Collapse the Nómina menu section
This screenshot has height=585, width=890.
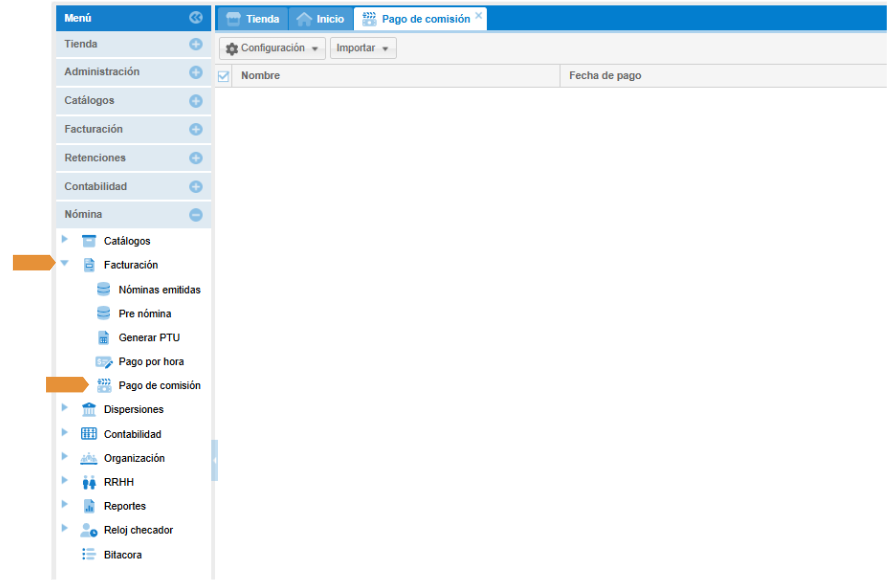coord(196,215)
